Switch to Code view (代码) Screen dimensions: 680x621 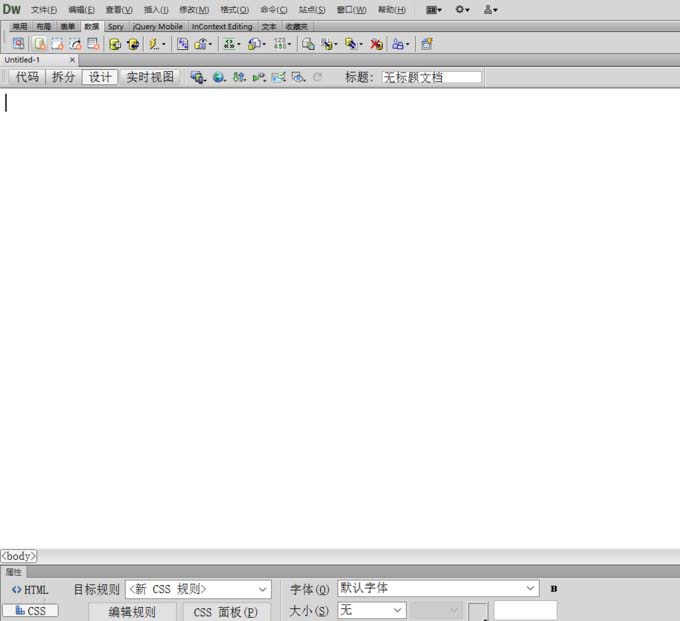coord(27,77)
